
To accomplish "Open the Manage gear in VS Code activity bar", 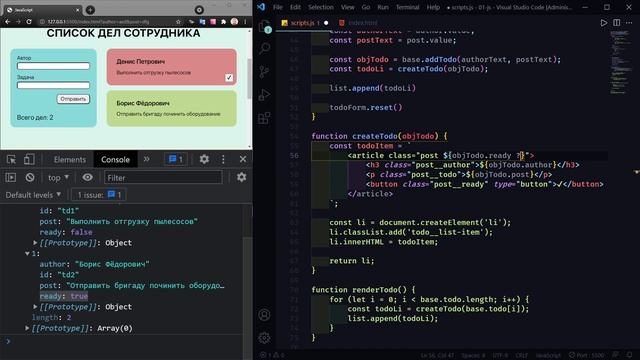I will click(264, 338).
